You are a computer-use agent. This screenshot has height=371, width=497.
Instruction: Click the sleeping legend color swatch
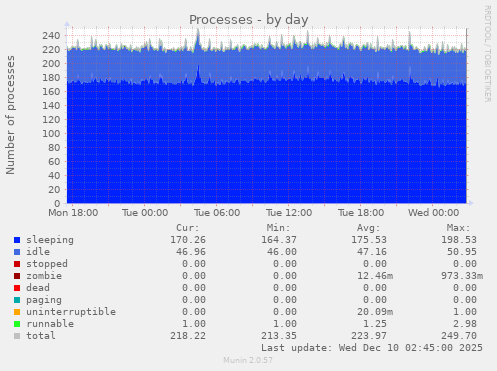click(17, 240)
